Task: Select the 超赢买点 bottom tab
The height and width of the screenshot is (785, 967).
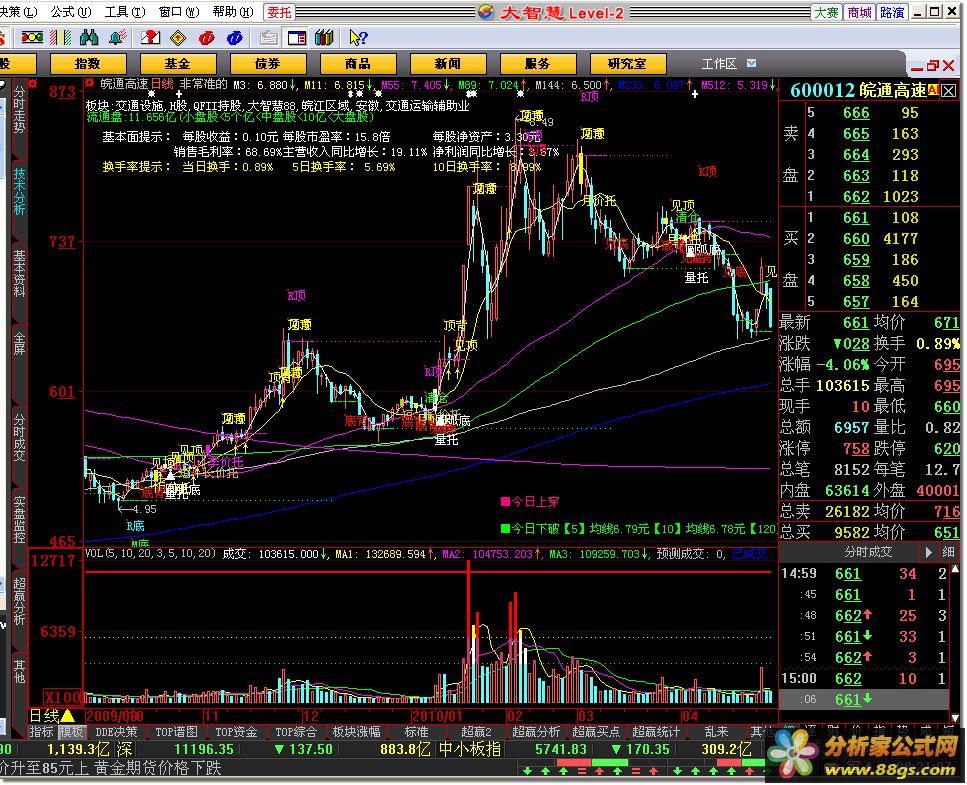Action: pyautogui.click(x=596, y=732)
